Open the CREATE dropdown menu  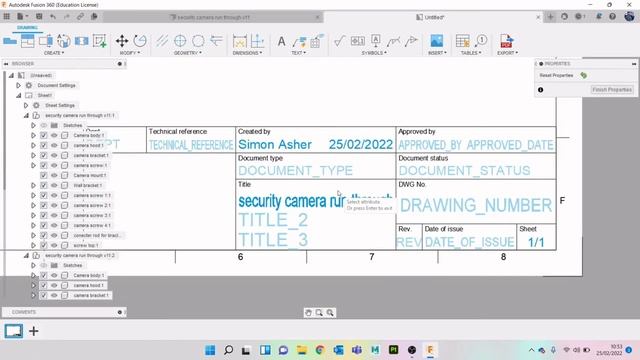(54, 53)
